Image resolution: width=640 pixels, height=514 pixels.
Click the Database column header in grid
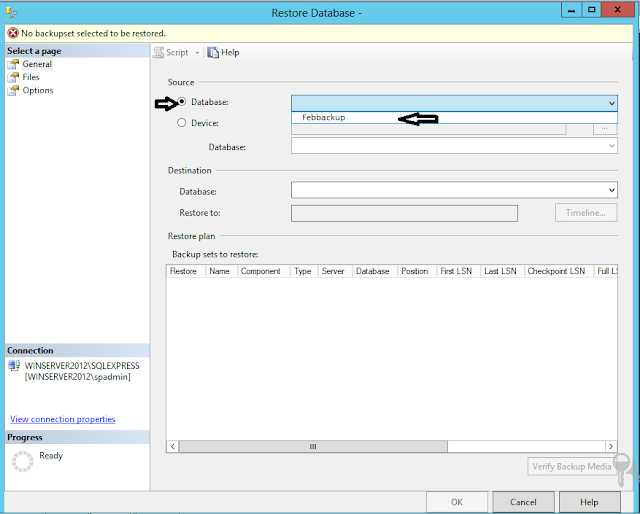[x=375, y=271]
